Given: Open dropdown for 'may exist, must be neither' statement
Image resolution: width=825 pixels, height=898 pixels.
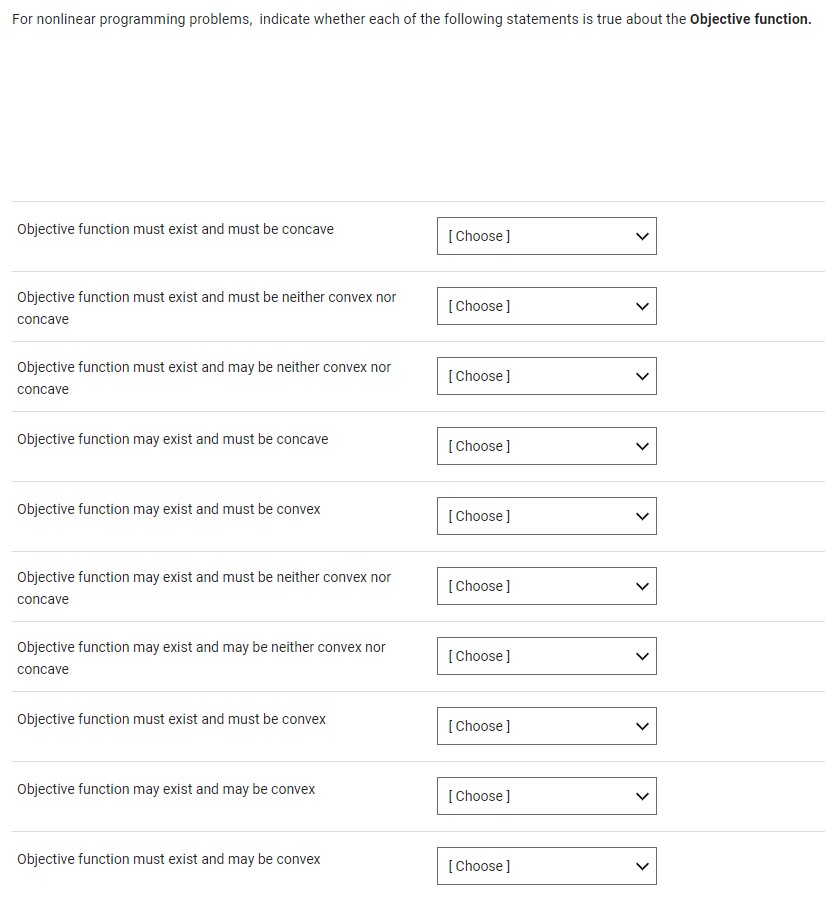Looking at the screenshot, I should [546, 586].
